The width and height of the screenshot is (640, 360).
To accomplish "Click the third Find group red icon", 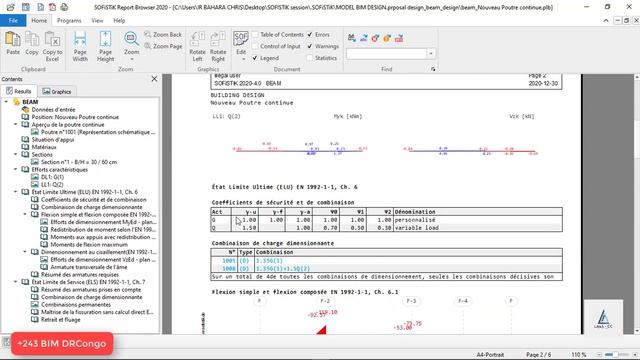I will coord(375,38).
